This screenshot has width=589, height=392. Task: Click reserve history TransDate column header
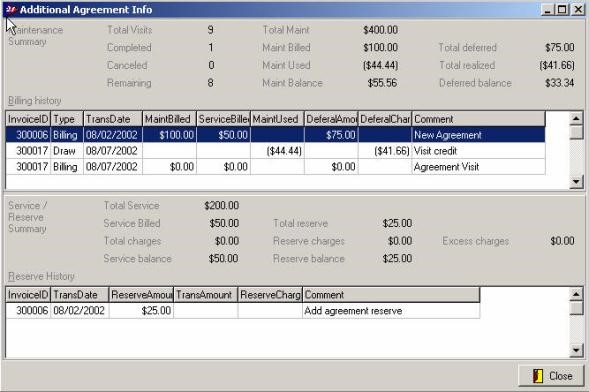(x=80, y=295)
